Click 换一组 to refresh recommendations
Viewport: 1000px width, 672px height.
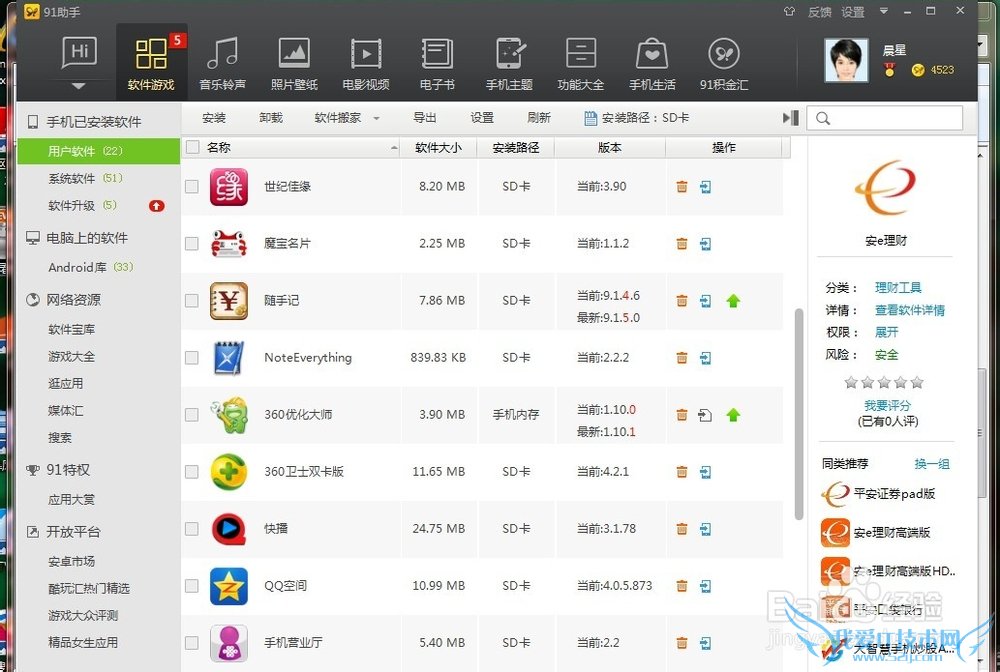point(932,464)
